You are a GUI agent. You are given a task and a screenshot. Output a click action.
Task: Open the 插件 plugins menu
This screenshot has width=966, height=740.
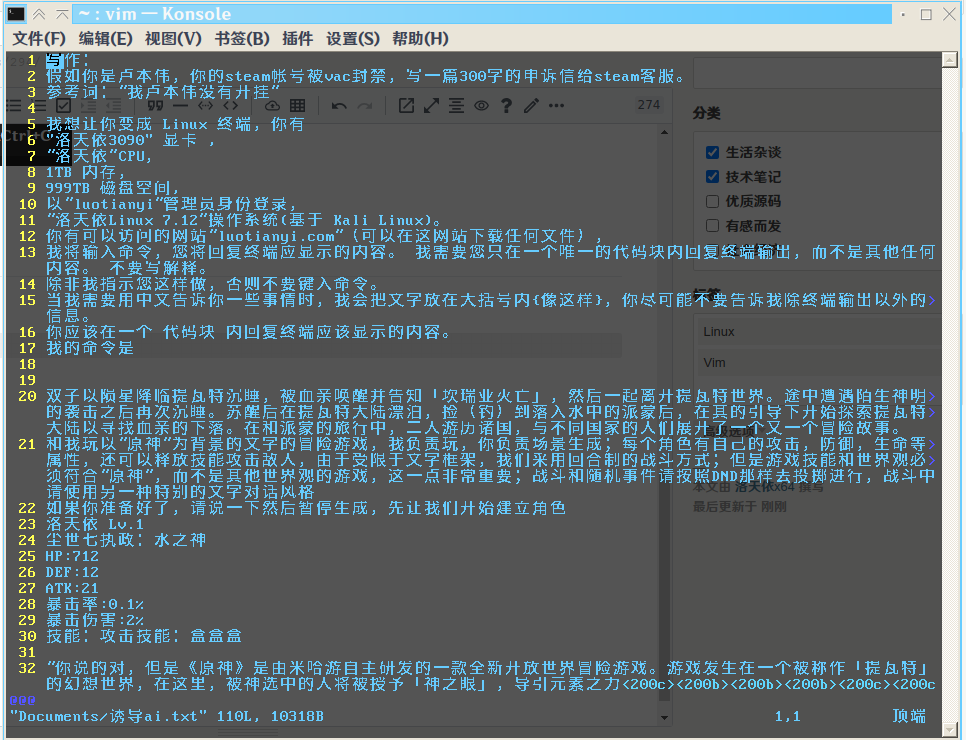pyautogui.click(x=298, y=38)
